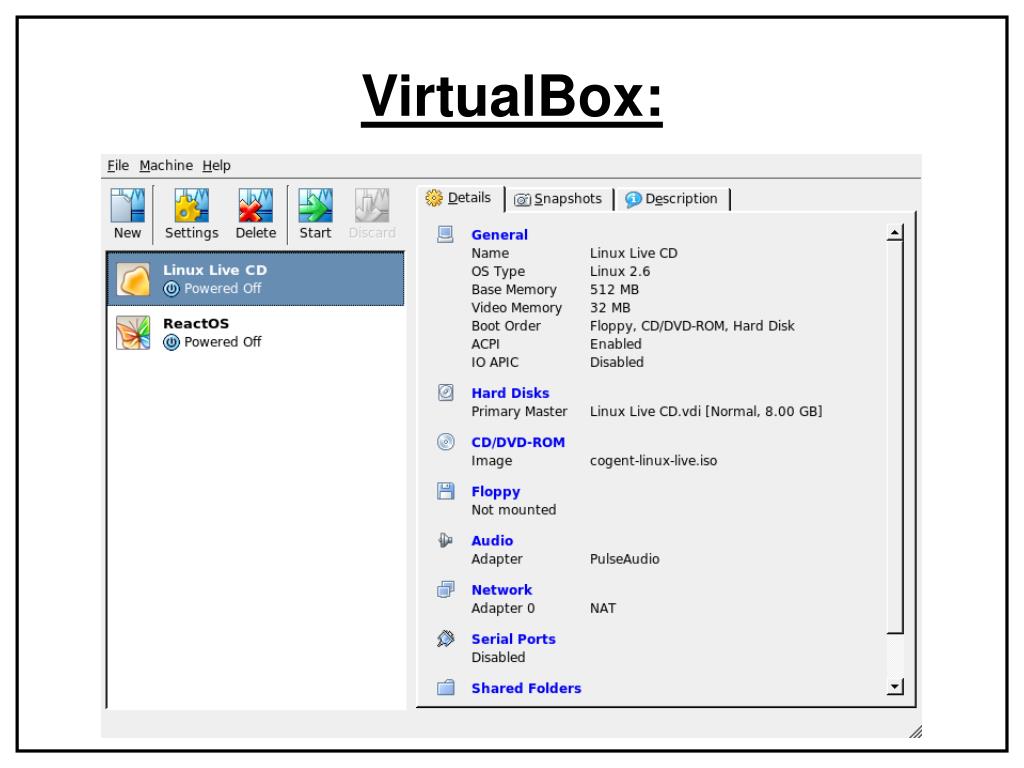The image size is (1024, 768).
Task: Click the ACPI 'Enabled' value
Action: click(616, 344)
